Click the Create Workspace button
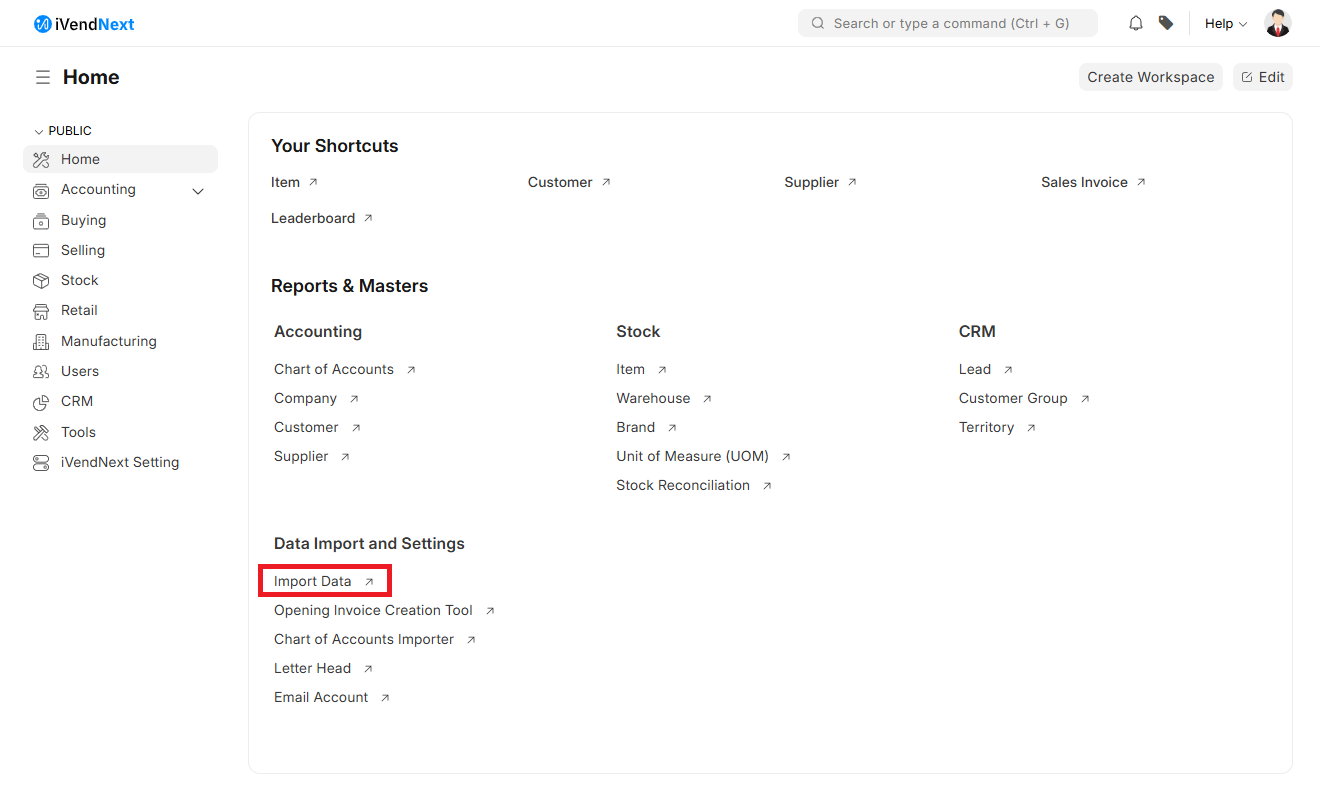This screenshot has height=796, width=1320. click(1151, 77)
